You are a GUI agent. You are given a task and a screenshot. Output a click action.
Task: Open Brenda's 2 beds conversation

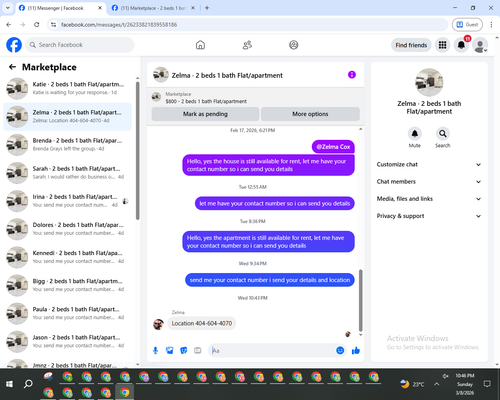coord(67,145)
